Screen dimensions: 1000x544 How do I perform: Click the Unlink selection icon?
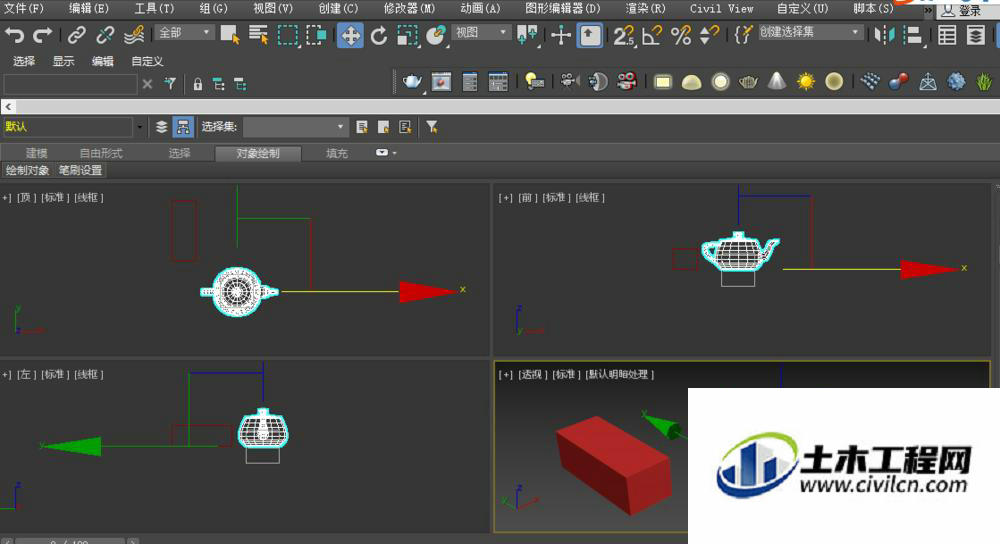click(105, 35)
